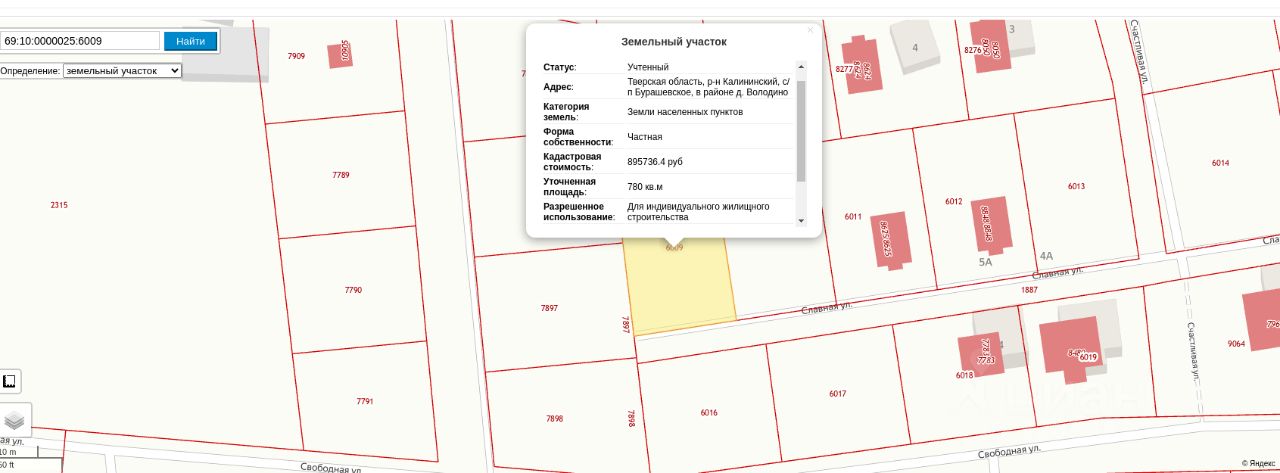
Task: Select parcel labeled 6012
Action: [954, 201]
